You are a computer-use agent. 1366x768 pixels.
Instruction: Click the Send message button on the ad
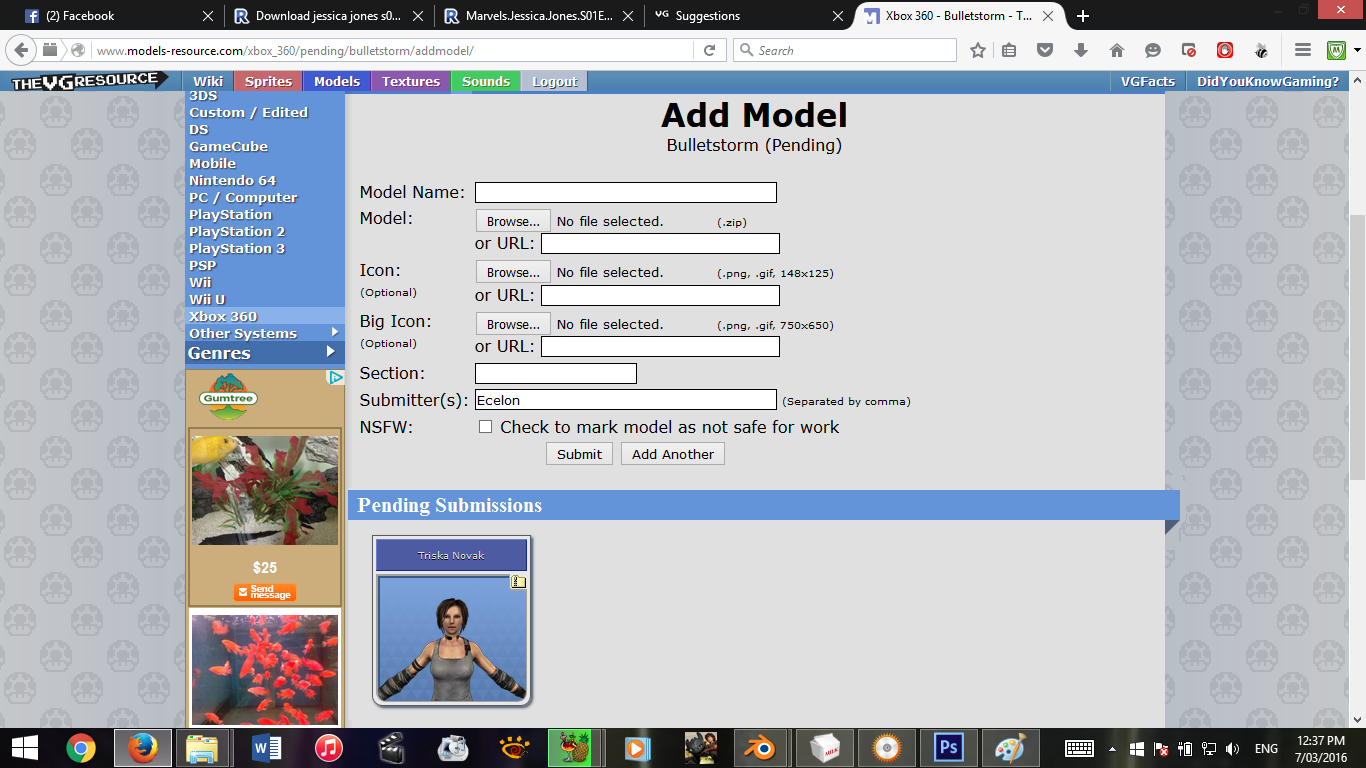(265, 593)
